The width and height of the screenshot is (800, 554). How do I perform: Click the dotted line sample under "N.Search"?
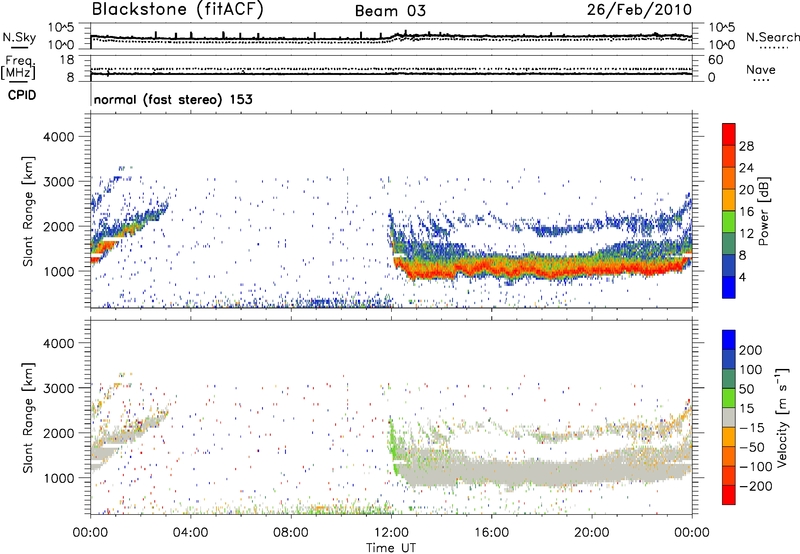click(x=774, y=48)
